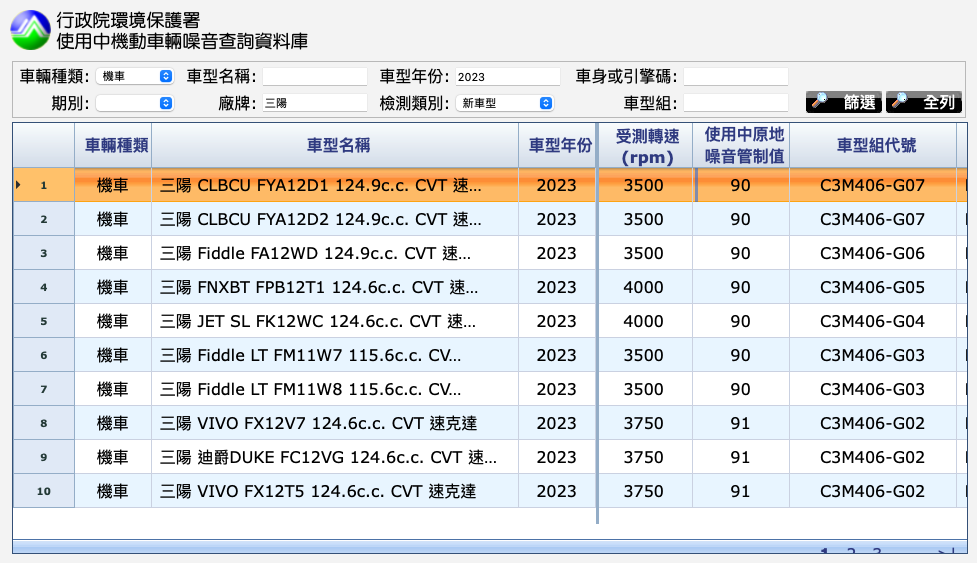The height and width of the screenshot is (563, 977).
Task: Click noise value 91 in VIVO FX12V7 row
Action: coord(741,423)
